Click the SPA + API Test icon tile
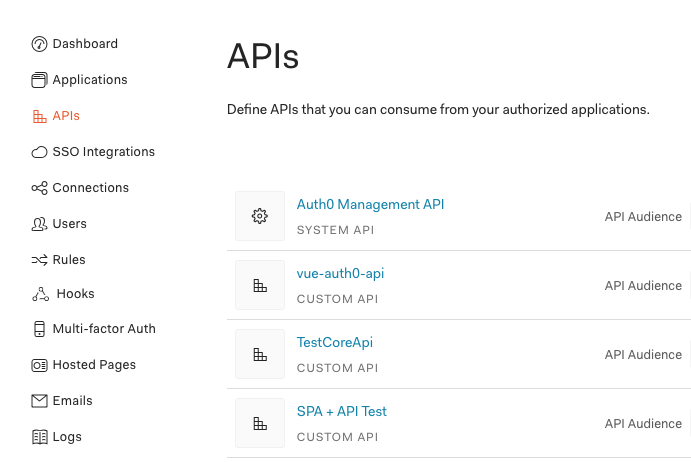Screen dimensions: 691x462 [x=260, y=423]
